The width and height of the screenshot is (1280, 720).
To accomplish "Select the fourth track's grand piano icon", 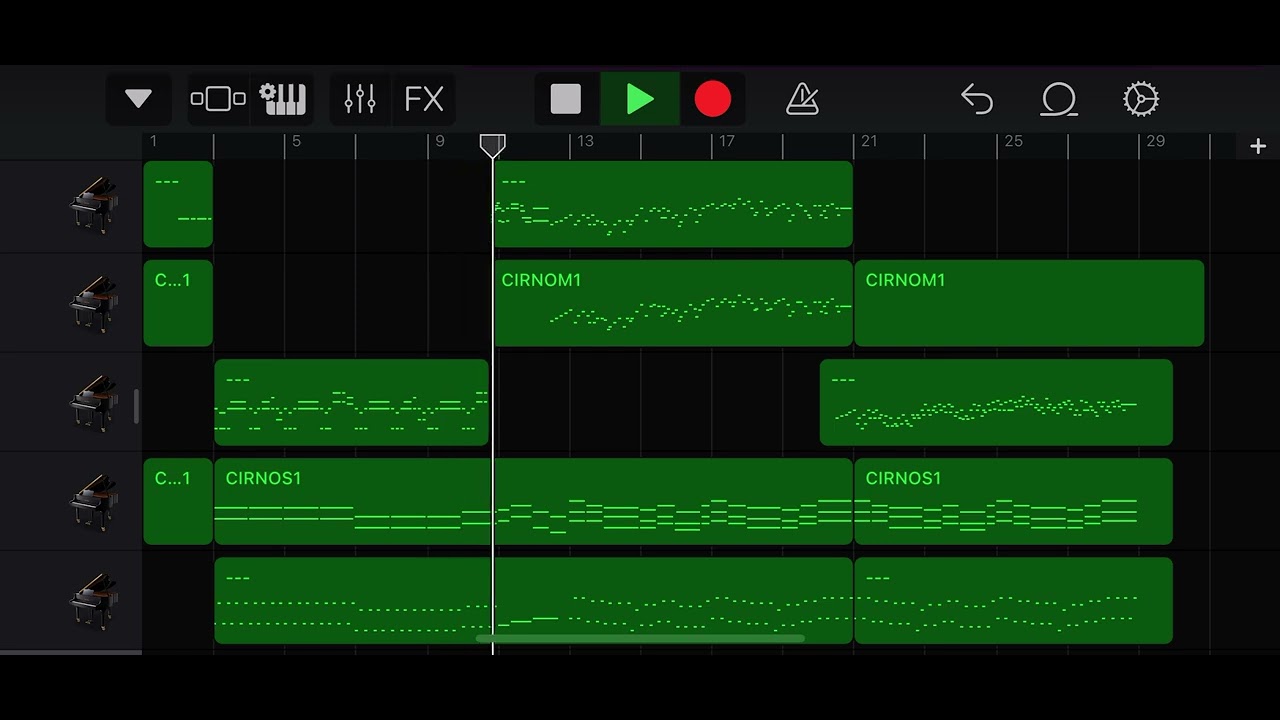I will point(94,502).
